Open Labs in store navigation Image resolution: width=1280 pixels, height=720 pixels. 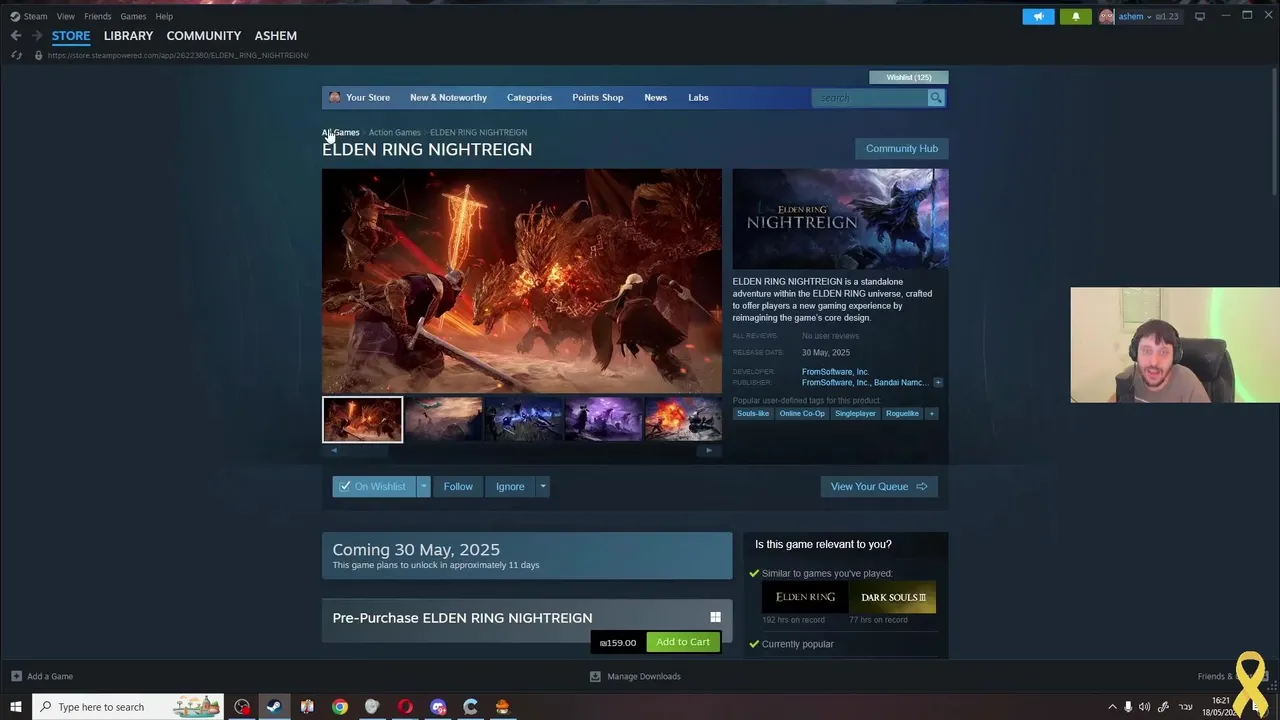click(698, 97)
